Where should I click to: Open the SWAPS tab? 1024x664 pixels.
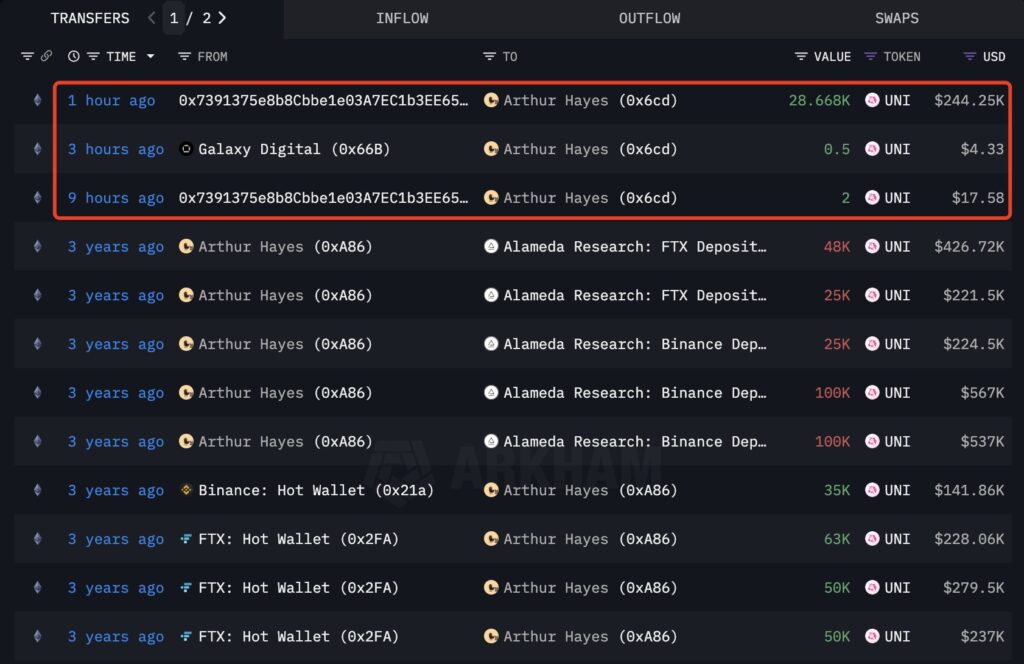pyautogui.click(x=896, y=18)
